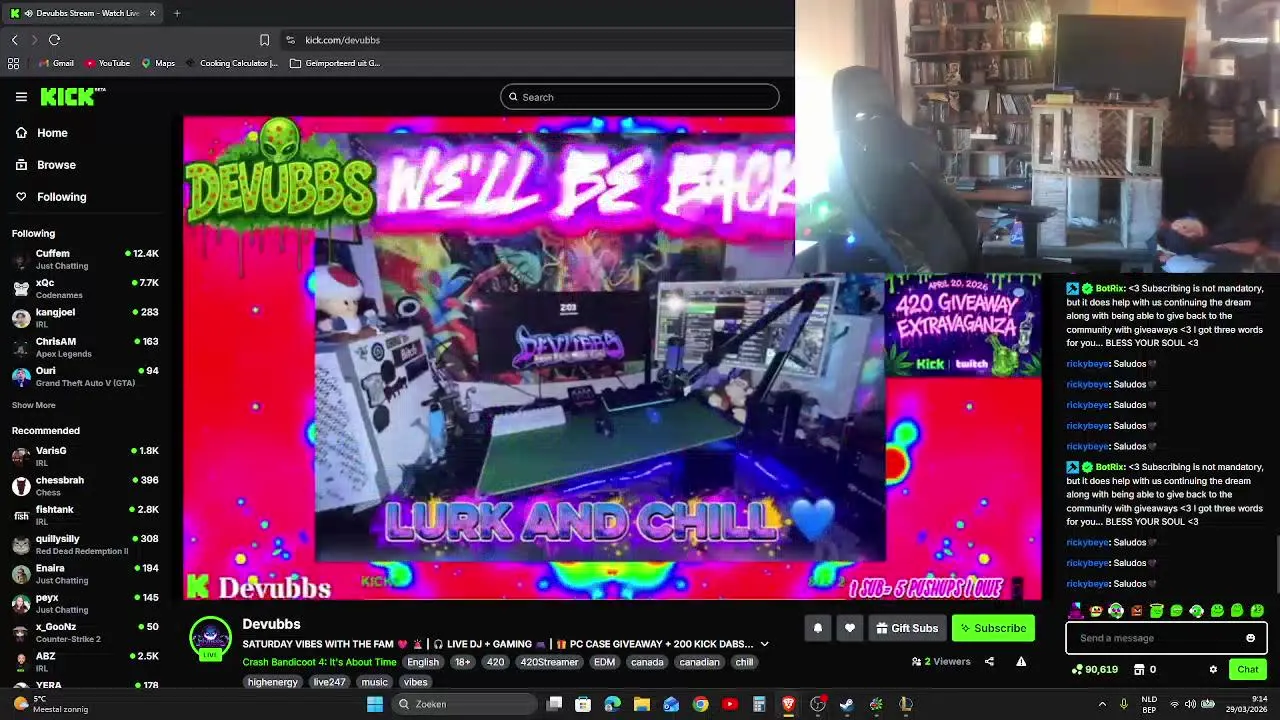
Task: Open chessbrah recommended channel
Action: 85,486
